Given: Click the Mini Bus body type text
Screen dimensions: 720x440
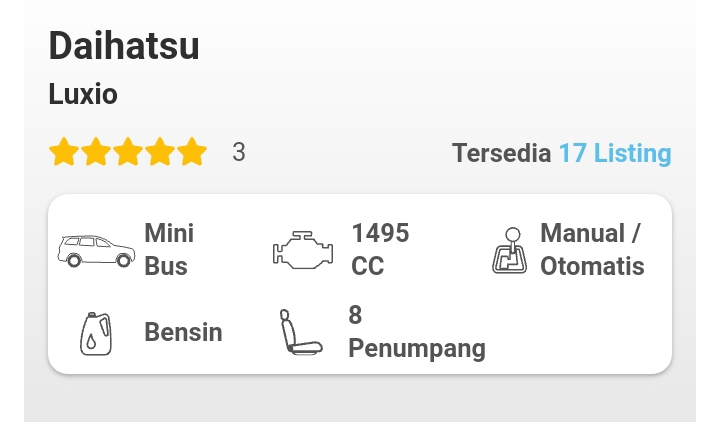Looking at the screenshot, I should point(169,249).
